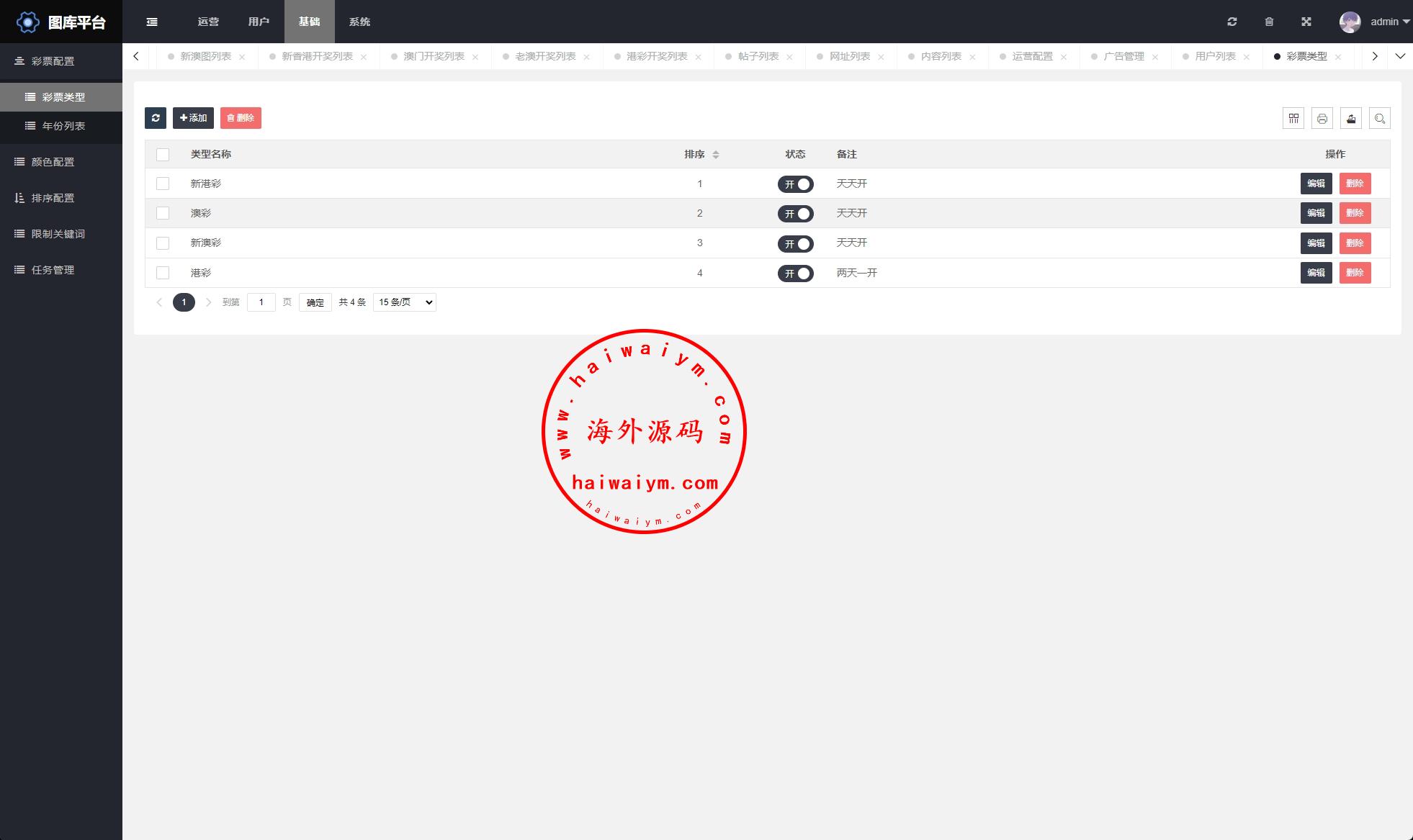
Task: Confirm page jump with 确定
Action: tap(315, 302)
